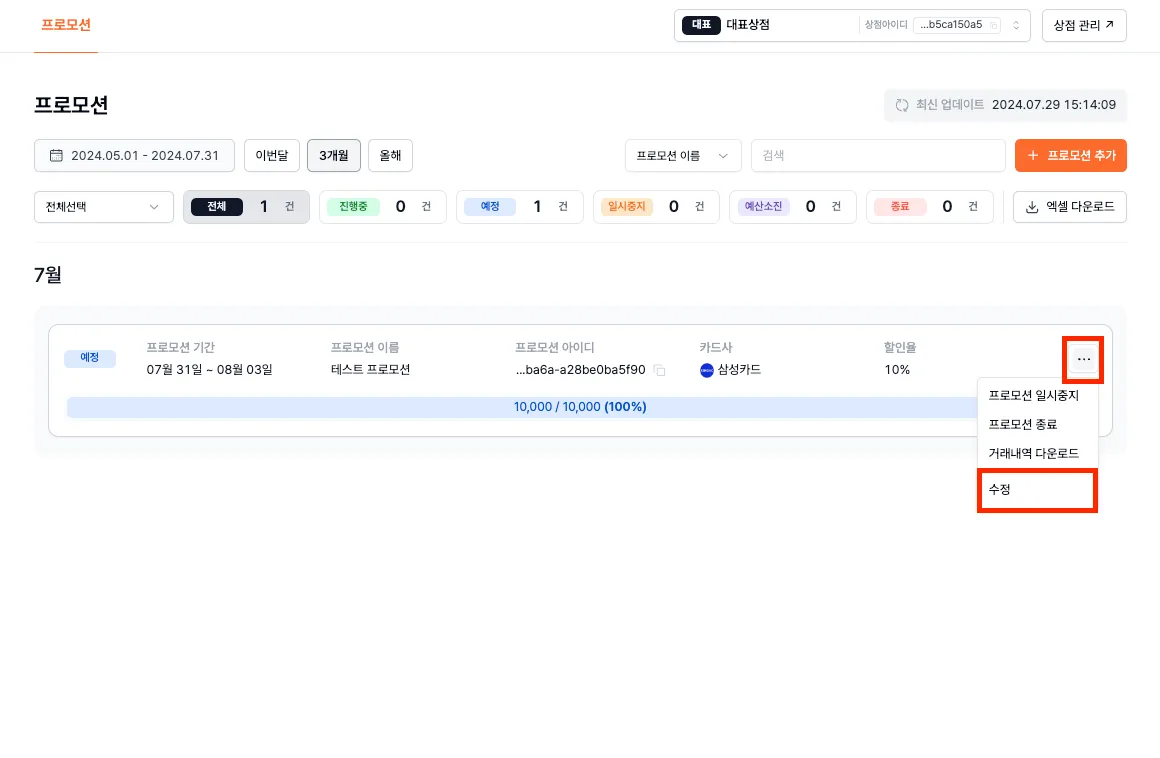Click the refresh icon next to 최신 업데이트

(902, 104)
